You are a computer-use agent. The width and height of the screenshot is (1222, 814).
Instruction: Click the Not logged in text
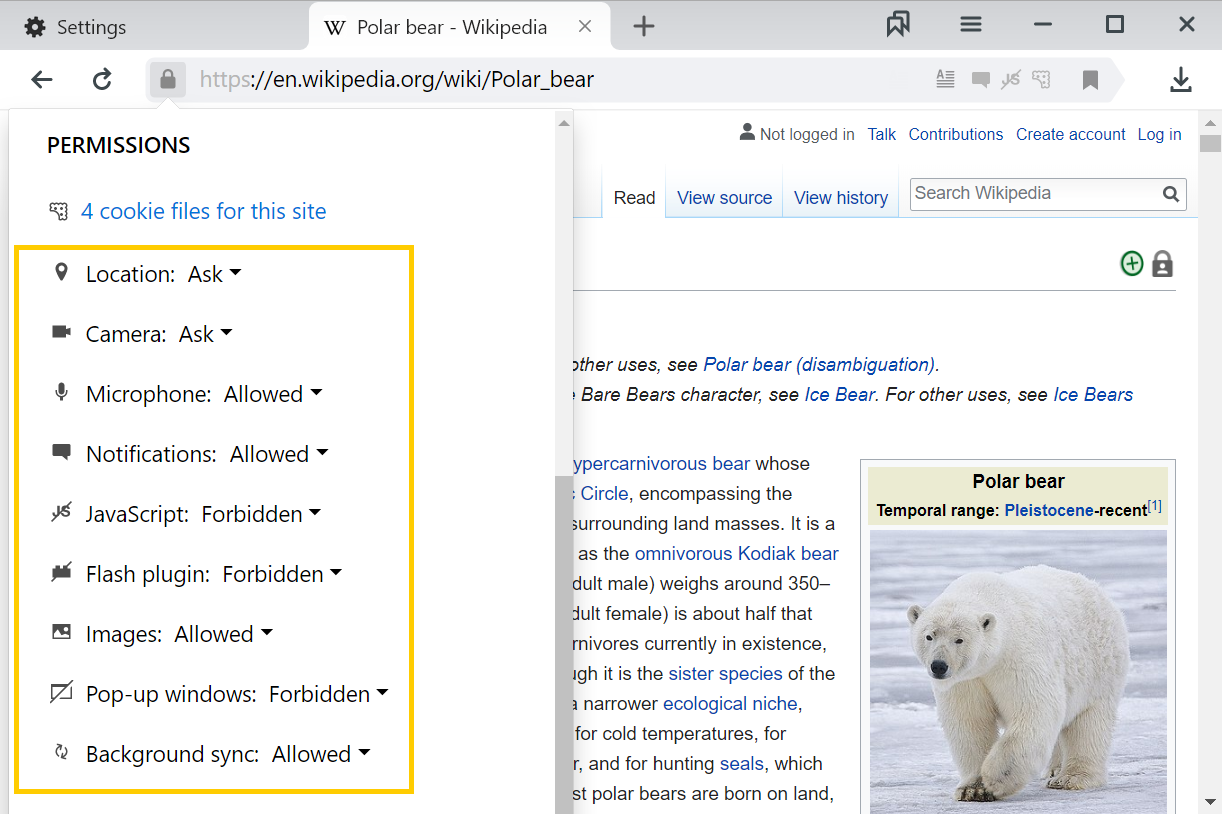click(807, 134)
